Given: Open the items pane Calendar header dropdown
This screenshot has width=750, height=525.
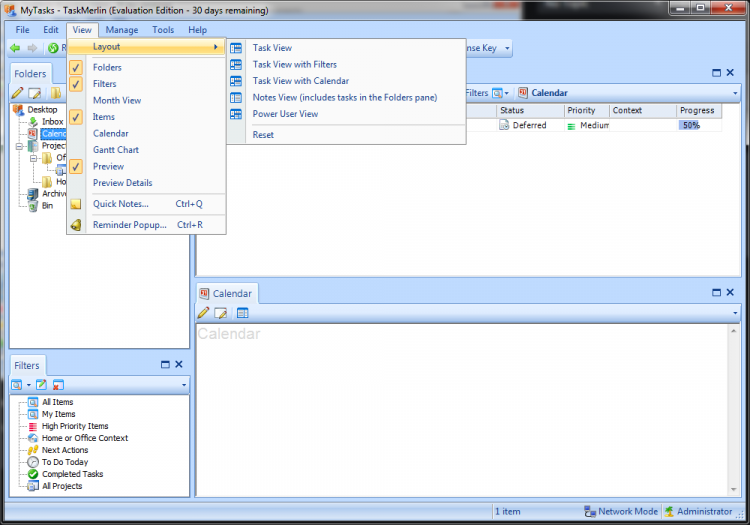Looking at the screenshot, I should tap(735, 93).
